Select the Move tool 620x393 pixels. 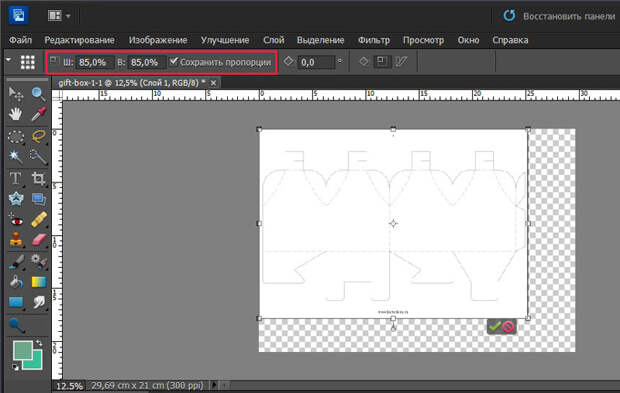[16, 94]
